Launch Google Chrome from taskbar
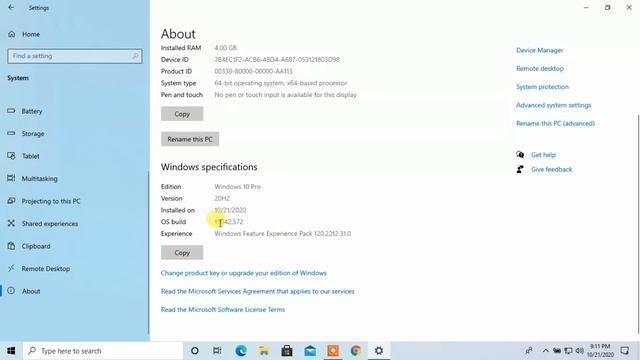The width and height of the screenshot is (640, 360). coord(356,351)
